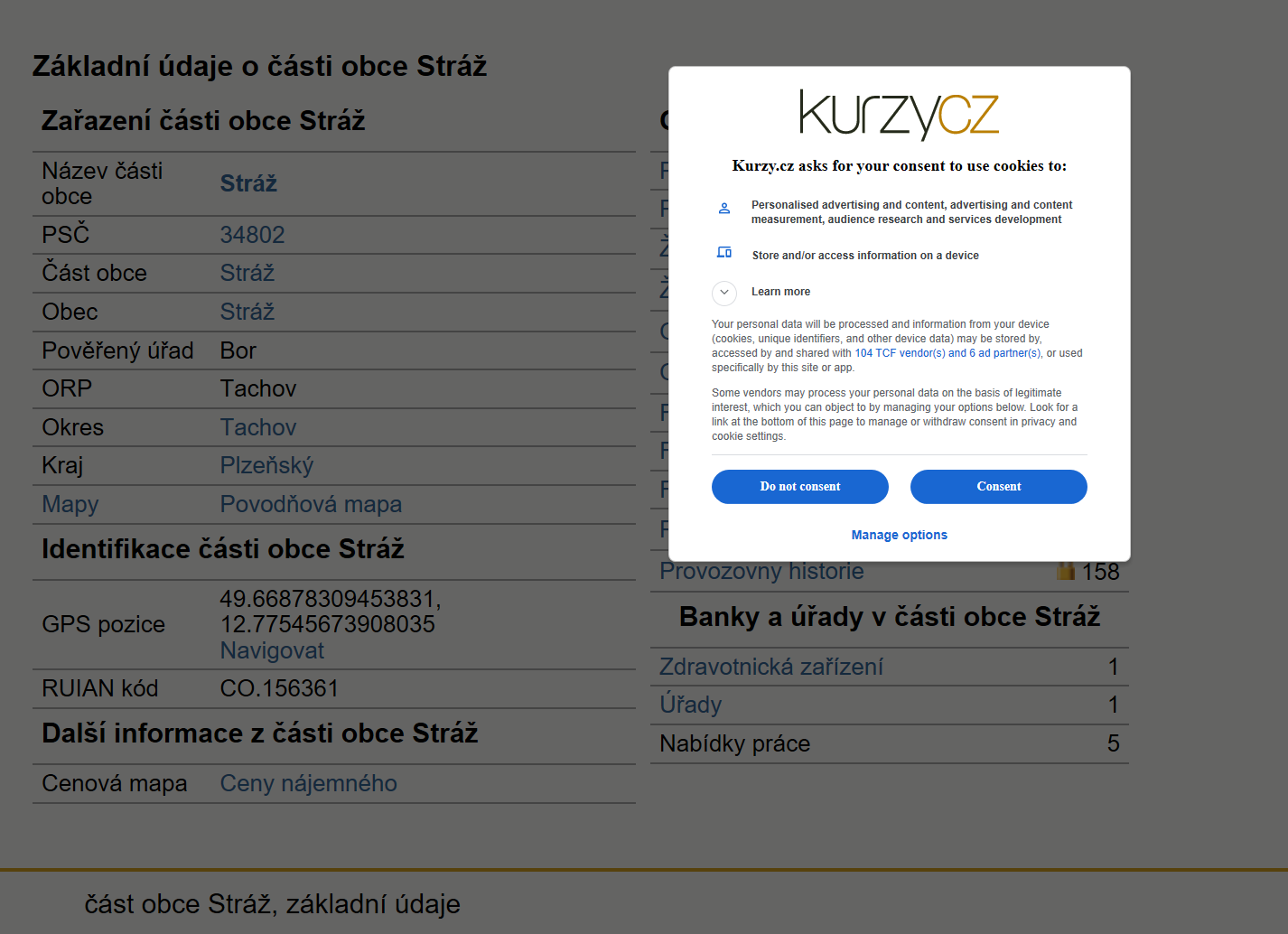Viewport: 1288px width, 934px height.
Task: Open Zdravotnická zařízení link
Action: 771,667
